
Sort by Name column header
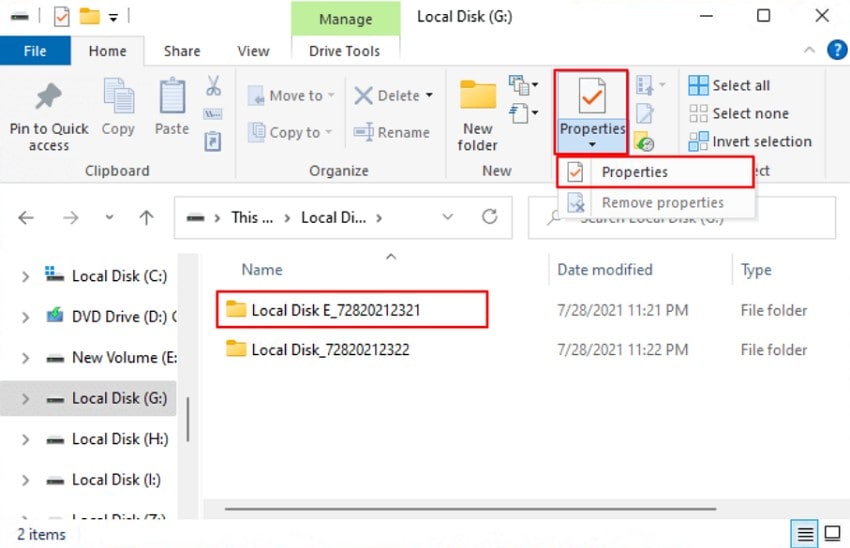point(262,270)
